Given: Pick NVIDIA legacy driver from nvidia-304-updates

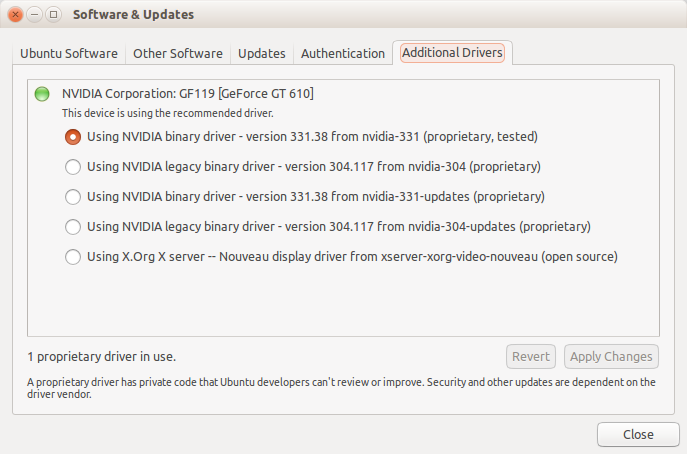Looking at the screenshot, I should [73, 226].
